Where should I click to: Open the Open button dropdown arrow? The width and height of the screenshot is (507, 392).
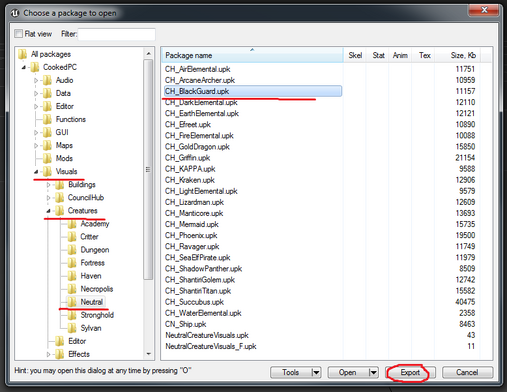pyautogui.click(x=373, y=372)
